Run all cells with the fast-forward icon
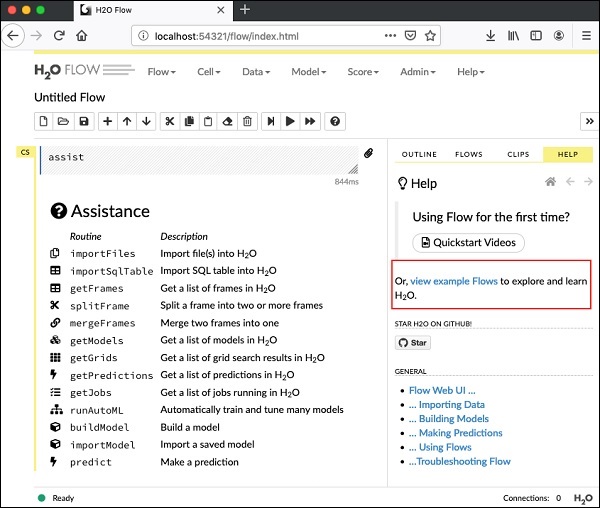 tap(311, 121)
